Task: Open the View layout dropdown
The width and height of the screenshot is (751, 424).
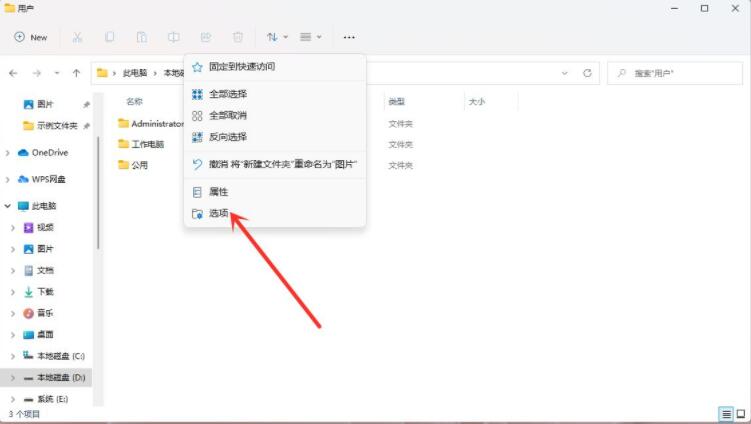Action: pos(310,37)
